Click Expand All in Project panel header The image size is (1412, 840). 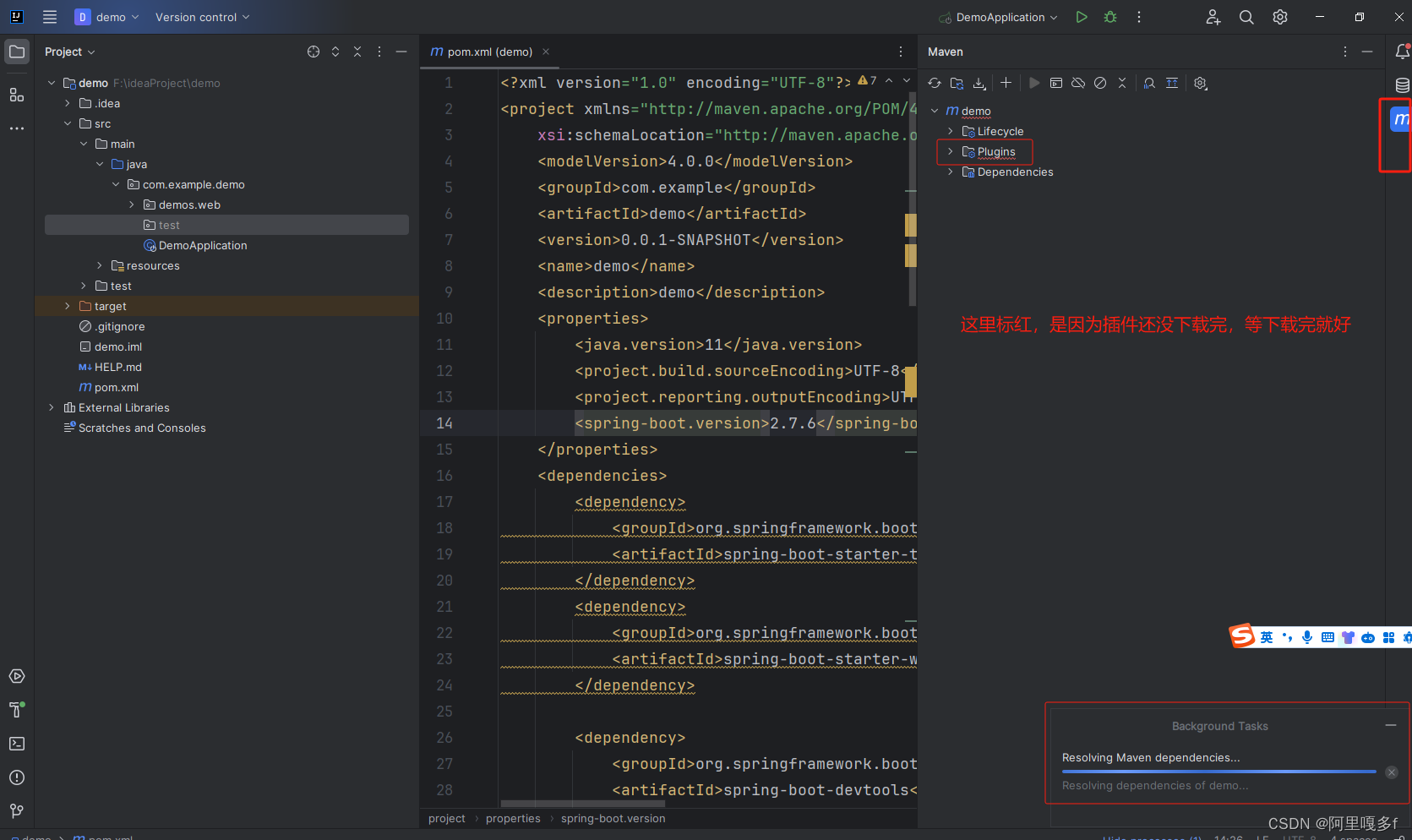pyautogui.click(x=335, y=52)
